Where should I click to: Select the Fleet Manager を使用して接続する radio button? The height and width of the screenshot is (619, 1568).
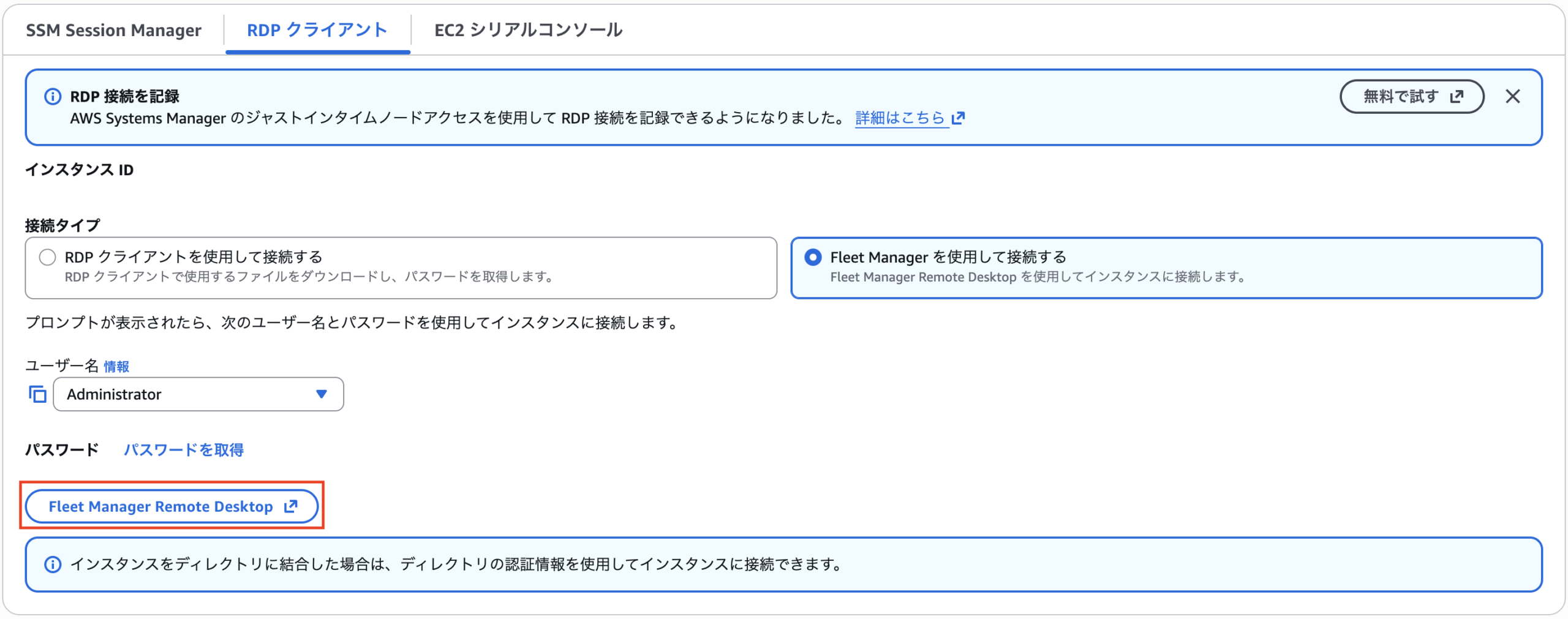(813, 257)
